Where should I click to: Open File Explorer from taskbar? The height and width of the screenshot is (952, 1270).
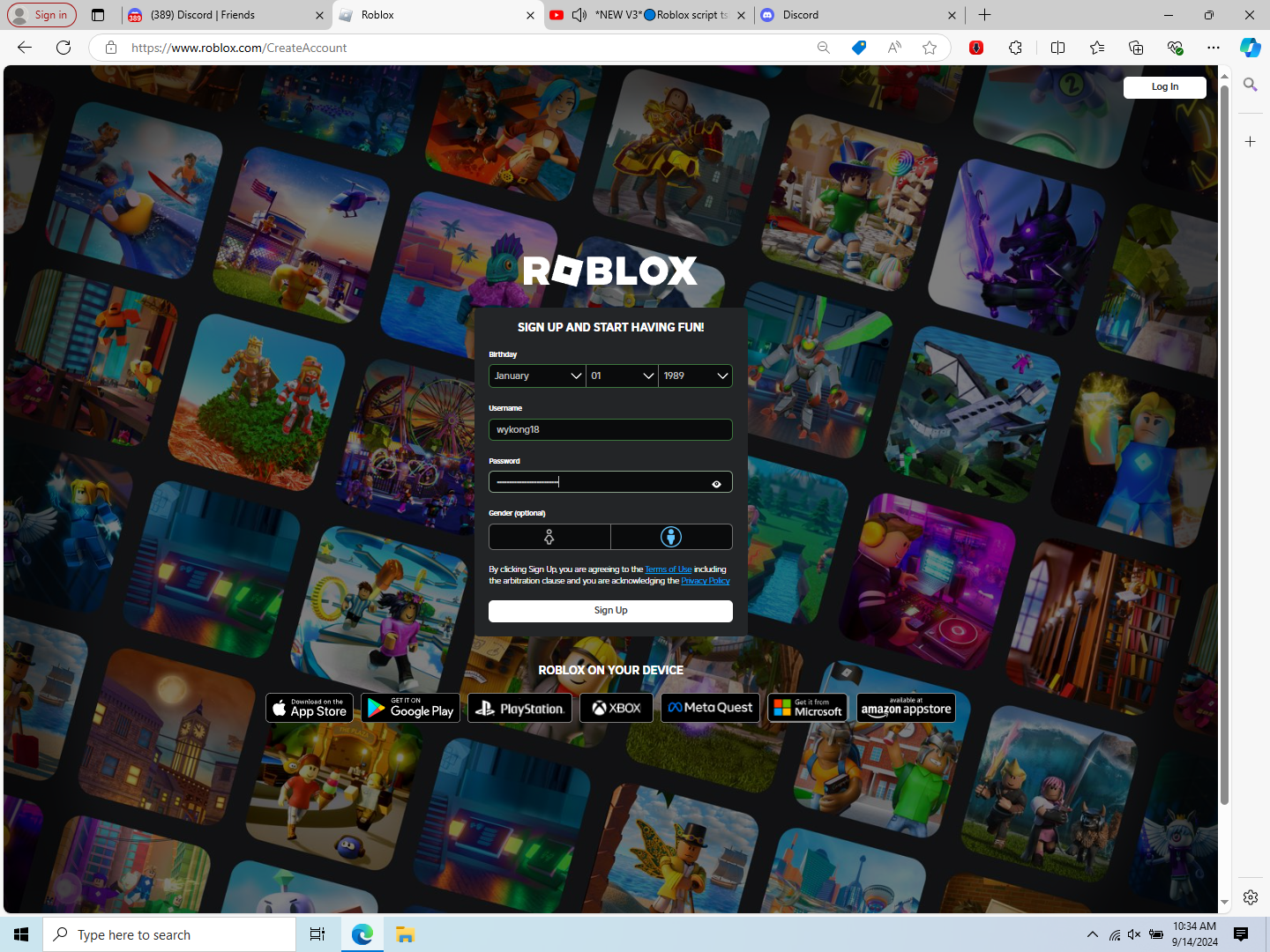pos(405,934)
